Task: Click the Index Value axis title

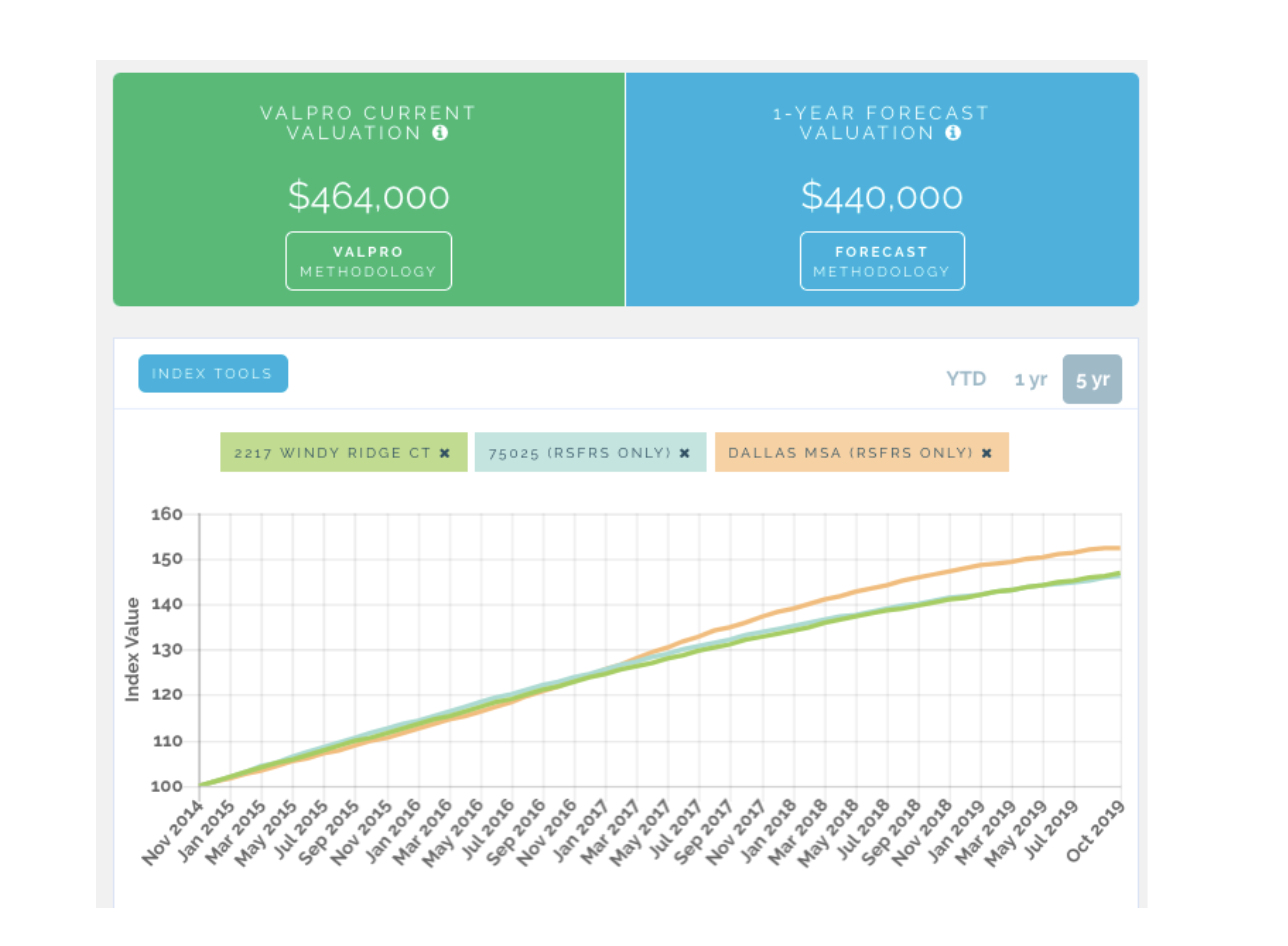Action: (x=133, y=649)
